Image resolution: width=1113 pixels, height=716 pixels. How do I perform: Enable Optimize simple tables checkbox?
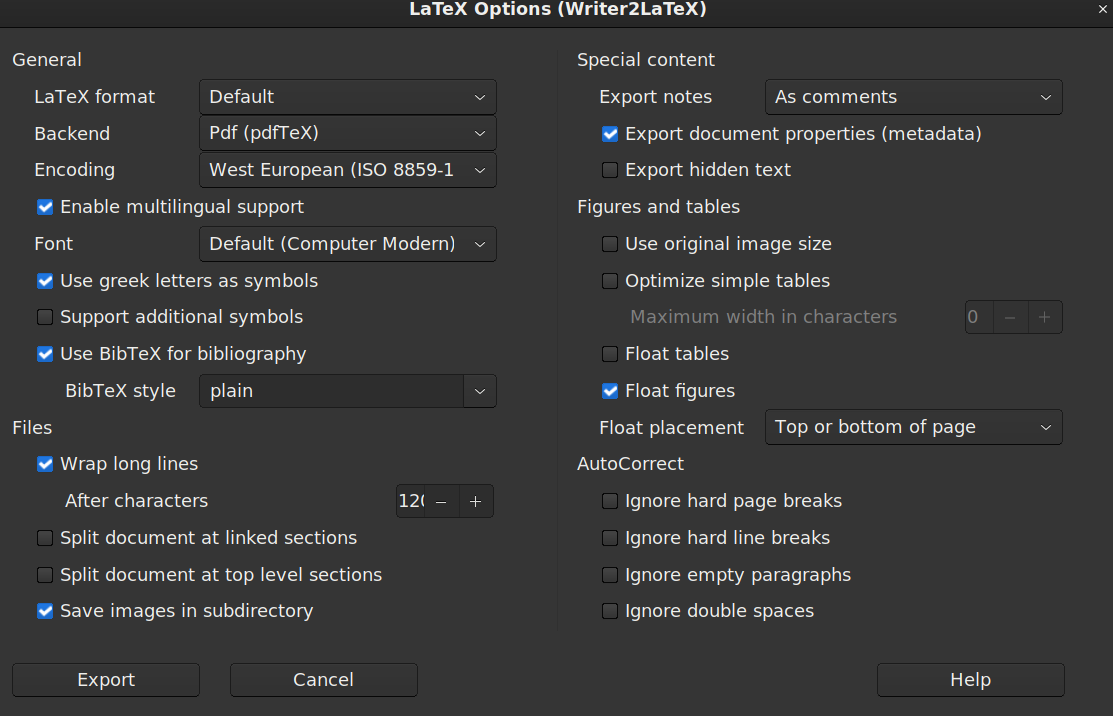(x=610, y=281)
